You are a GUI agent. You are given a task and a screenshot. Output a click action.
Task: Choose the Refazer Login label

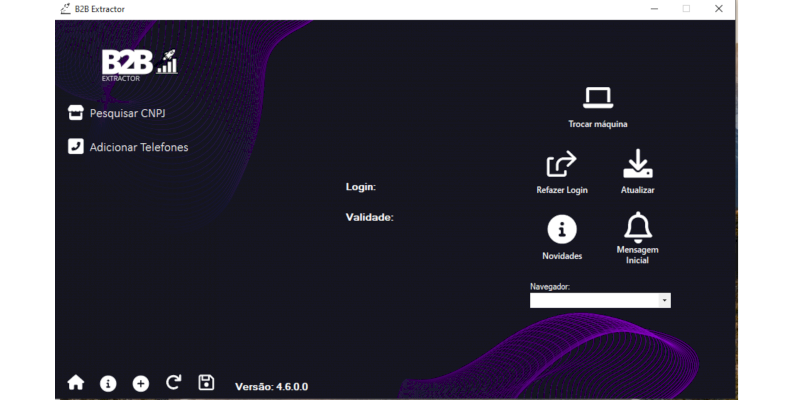562,190
